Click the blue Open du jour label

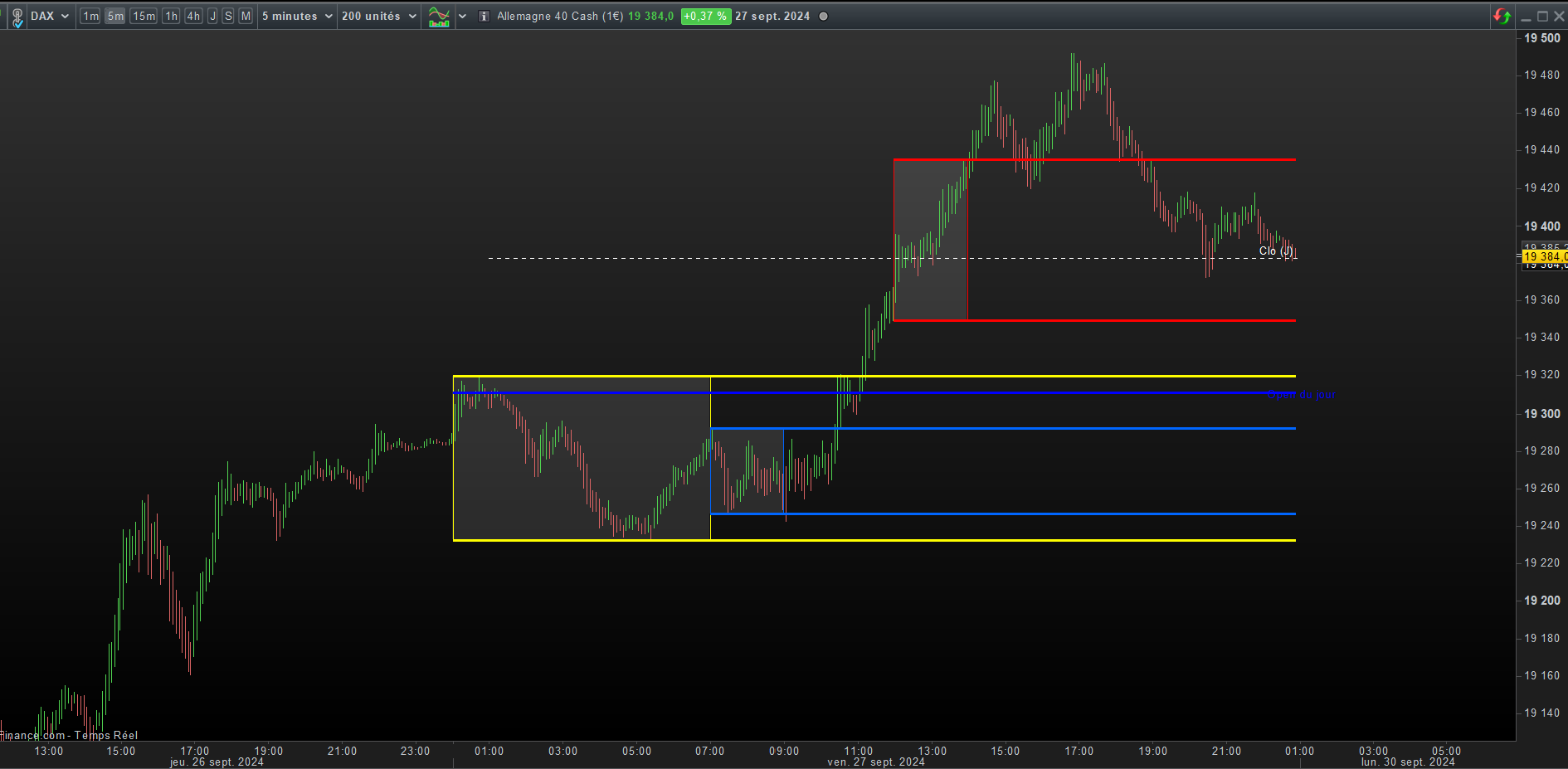1301,394
